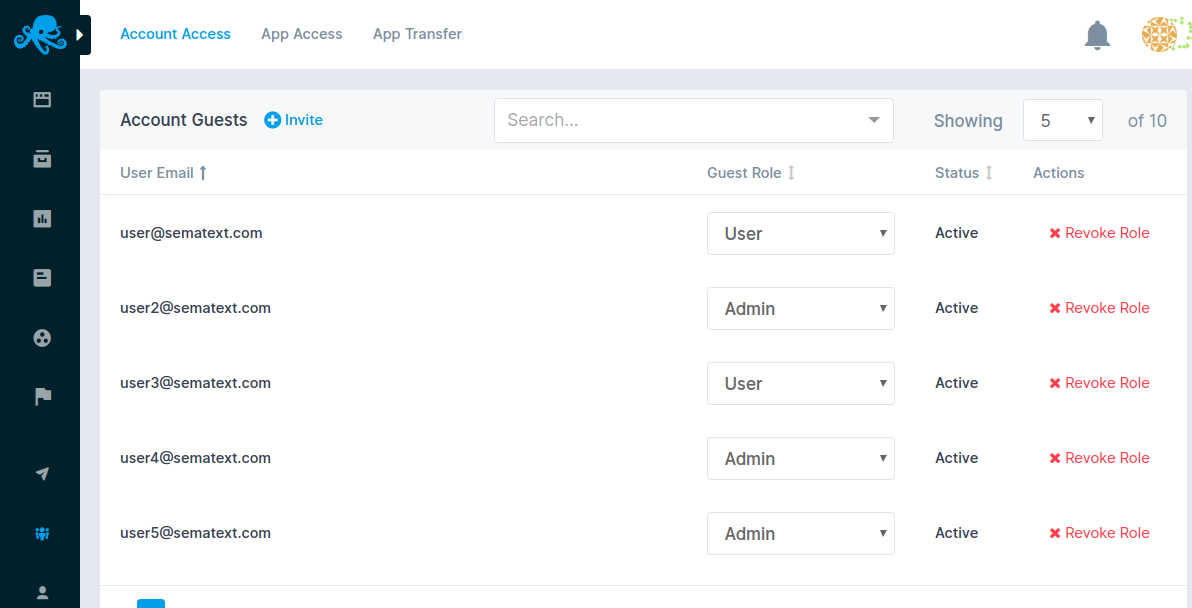Click Active status of user5@sematext.com
The image size is (1192, 608).
pos(956,534)
